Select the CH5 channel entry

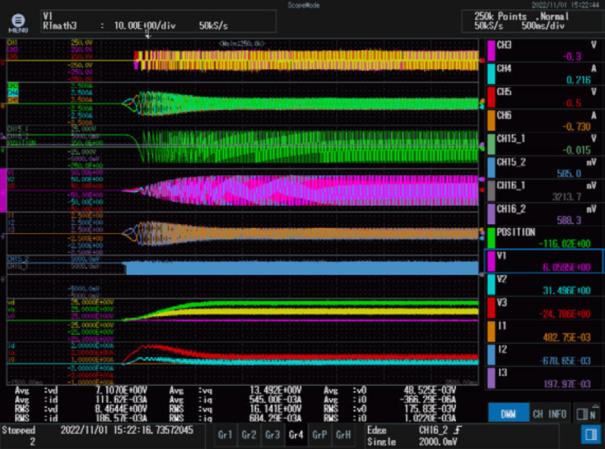[544, 97]
